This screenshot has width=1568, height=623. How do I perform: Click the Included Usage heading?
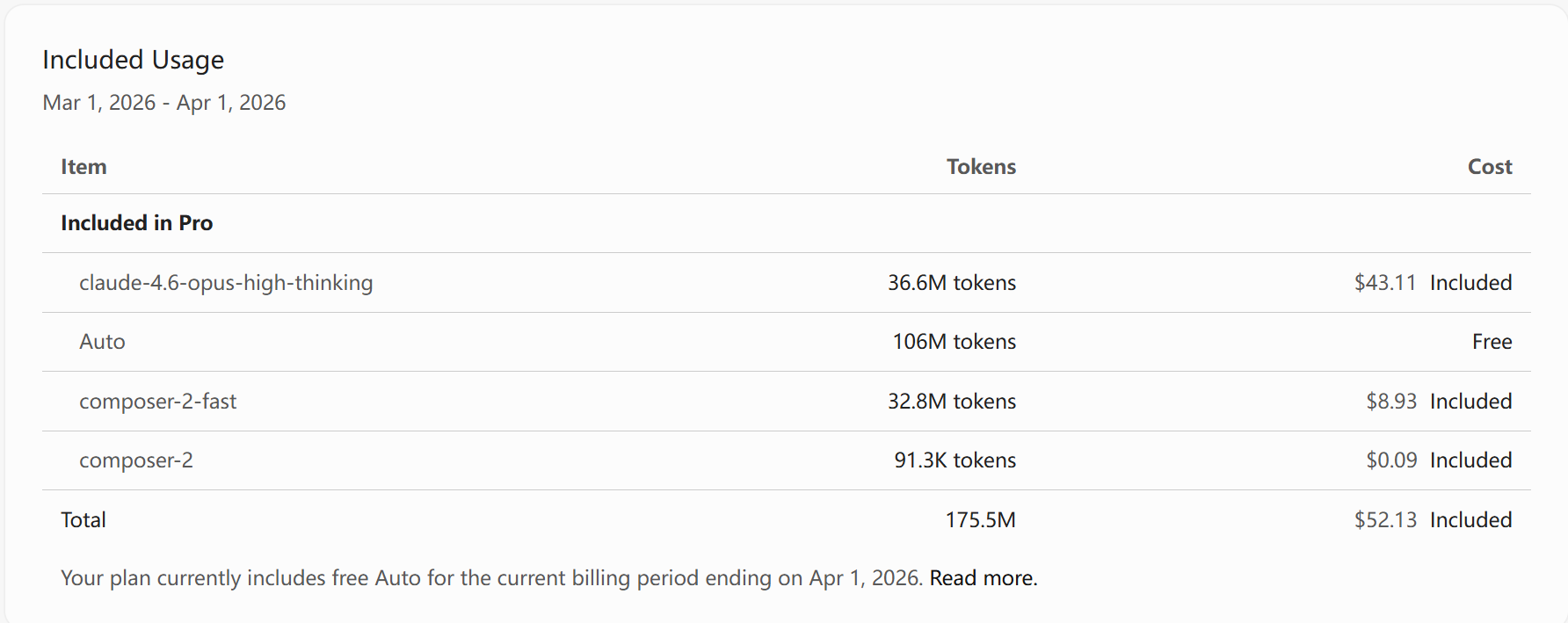click(133, 60)
